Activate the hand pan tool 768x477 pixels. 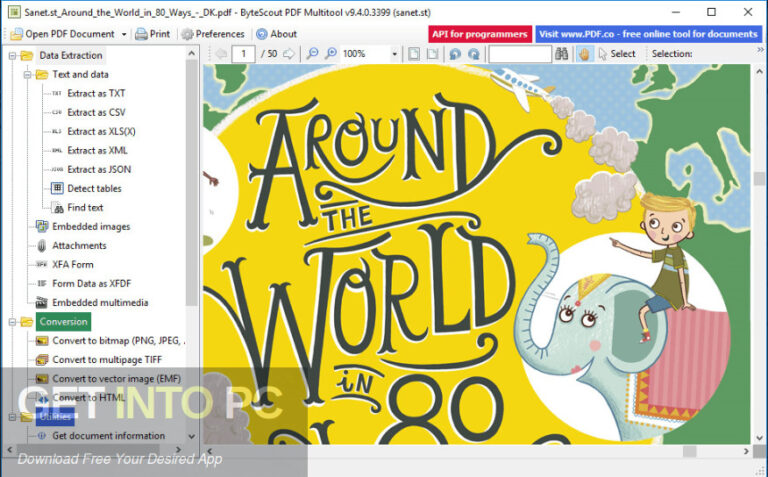point(584,53)
